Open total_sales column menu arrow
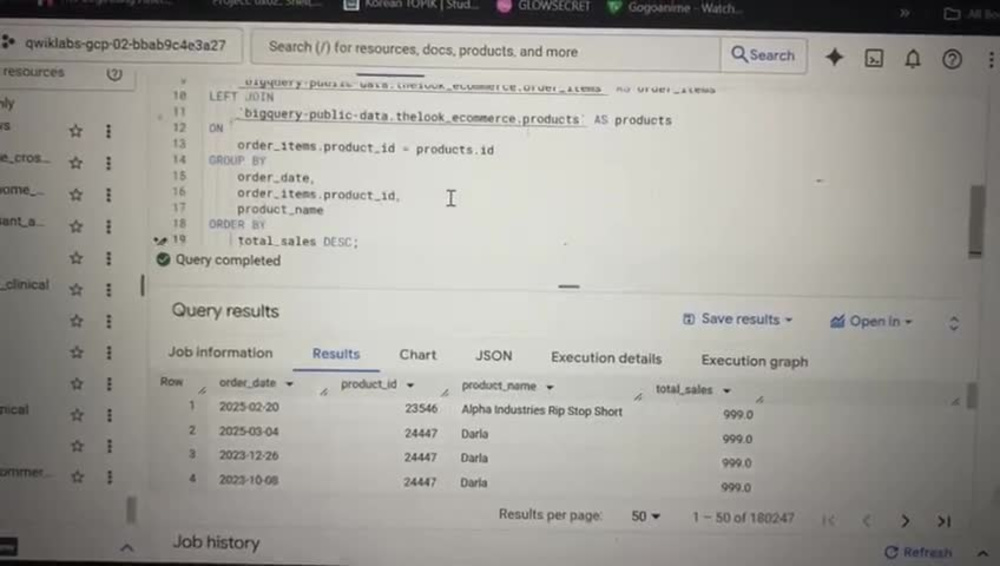Image resolution: width=1000 pixels, height=566 pixels. (x=726, y=391)
